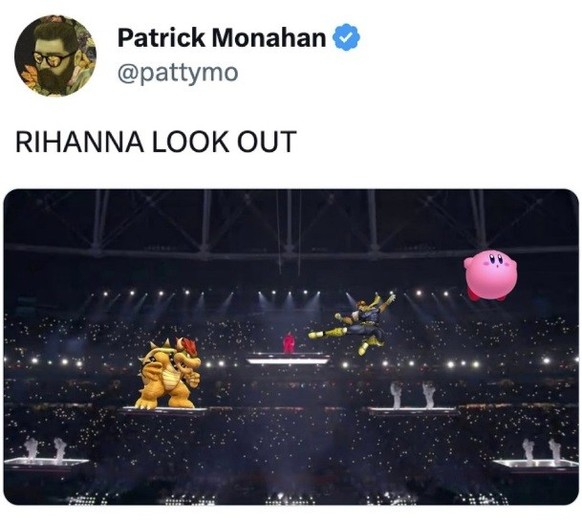
Task: Click the pink Kirby character
Action: [490, 275]
